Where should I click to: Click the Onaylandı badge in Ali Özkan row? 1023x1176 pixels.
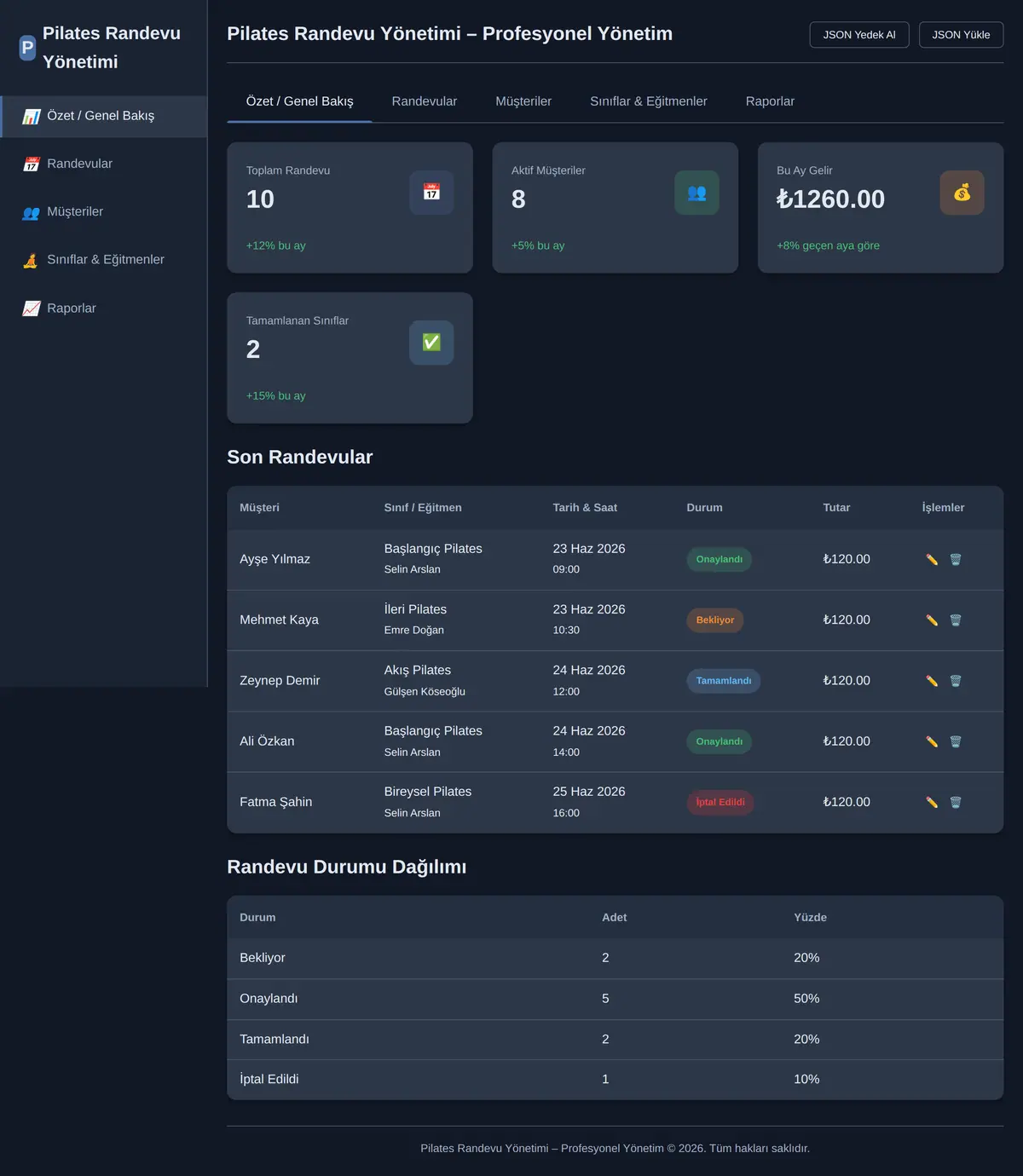coord(719,741)
